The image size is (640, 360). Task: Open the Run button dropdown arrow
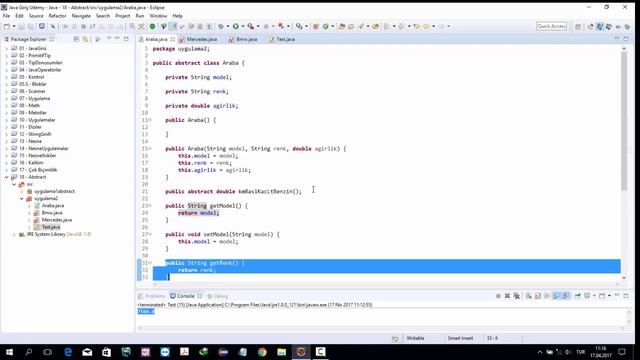243,26
